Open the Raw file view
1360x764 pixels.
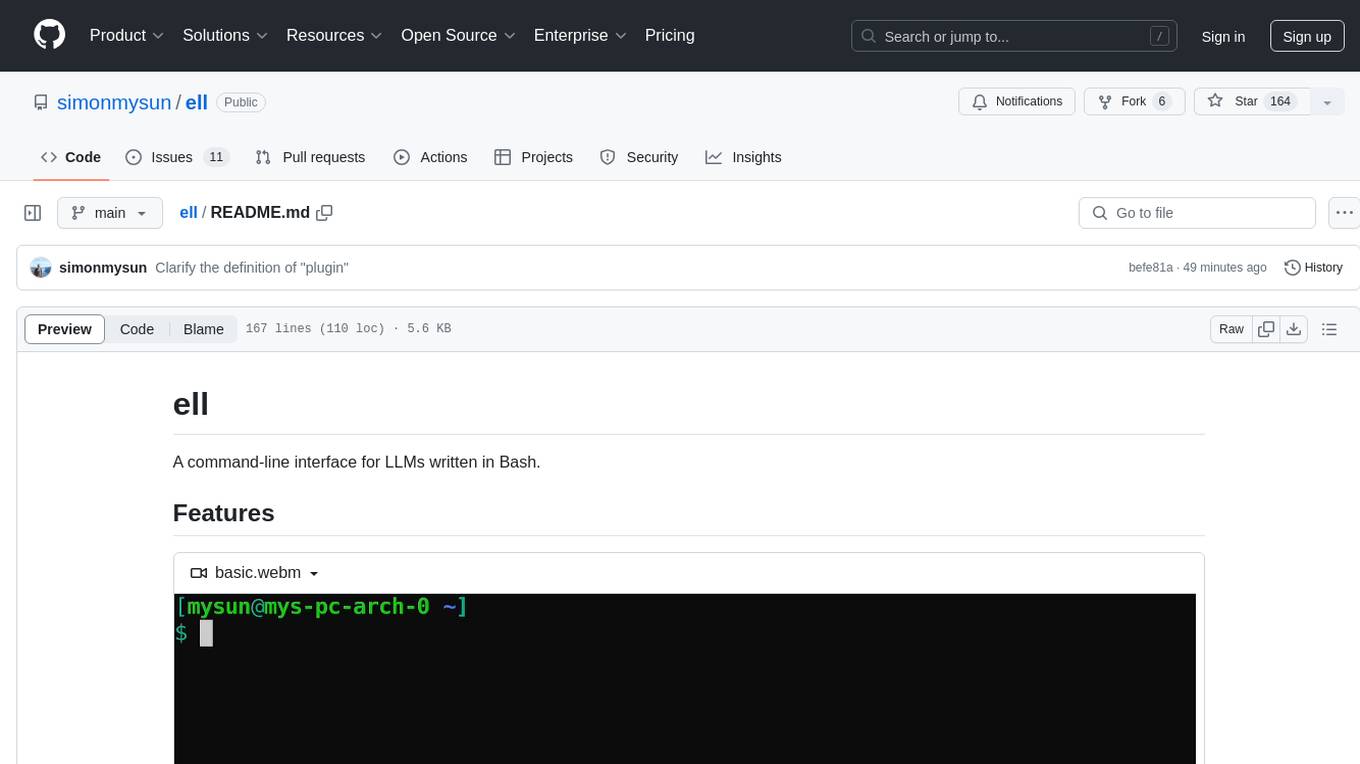pos(1231,329)
